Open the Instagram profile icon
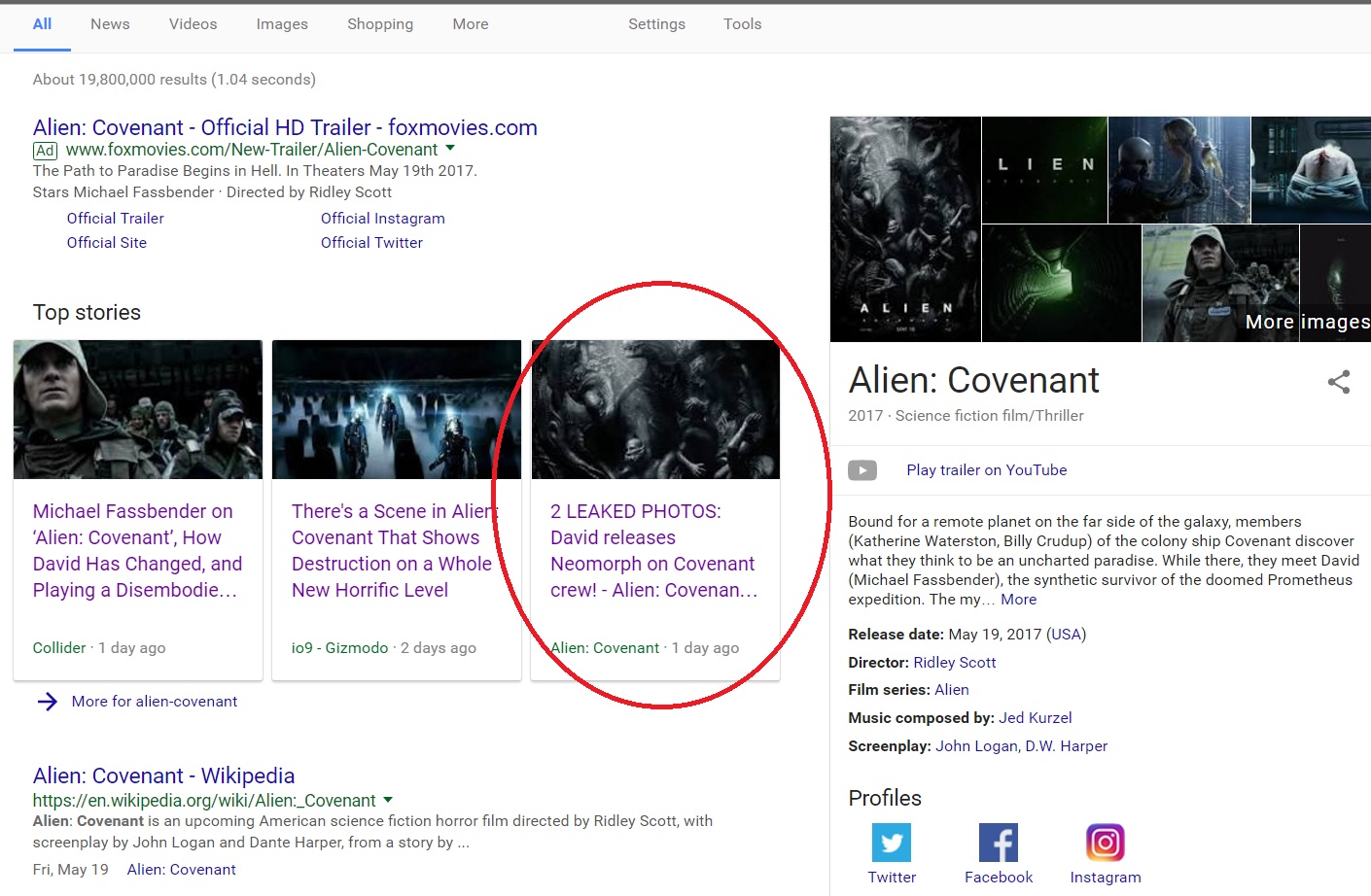The height and width of the screenshot is (896, 1371). (x=1105, y=843)
